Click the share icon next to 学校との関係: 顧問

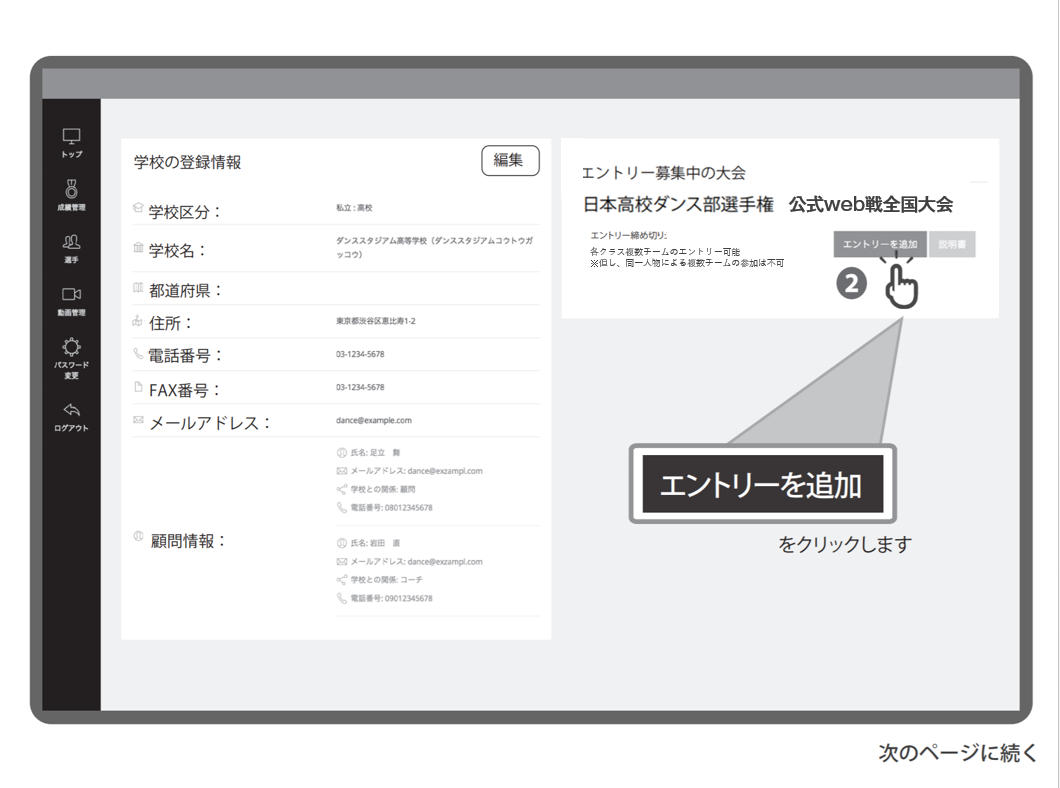click(x=341, y=489)
